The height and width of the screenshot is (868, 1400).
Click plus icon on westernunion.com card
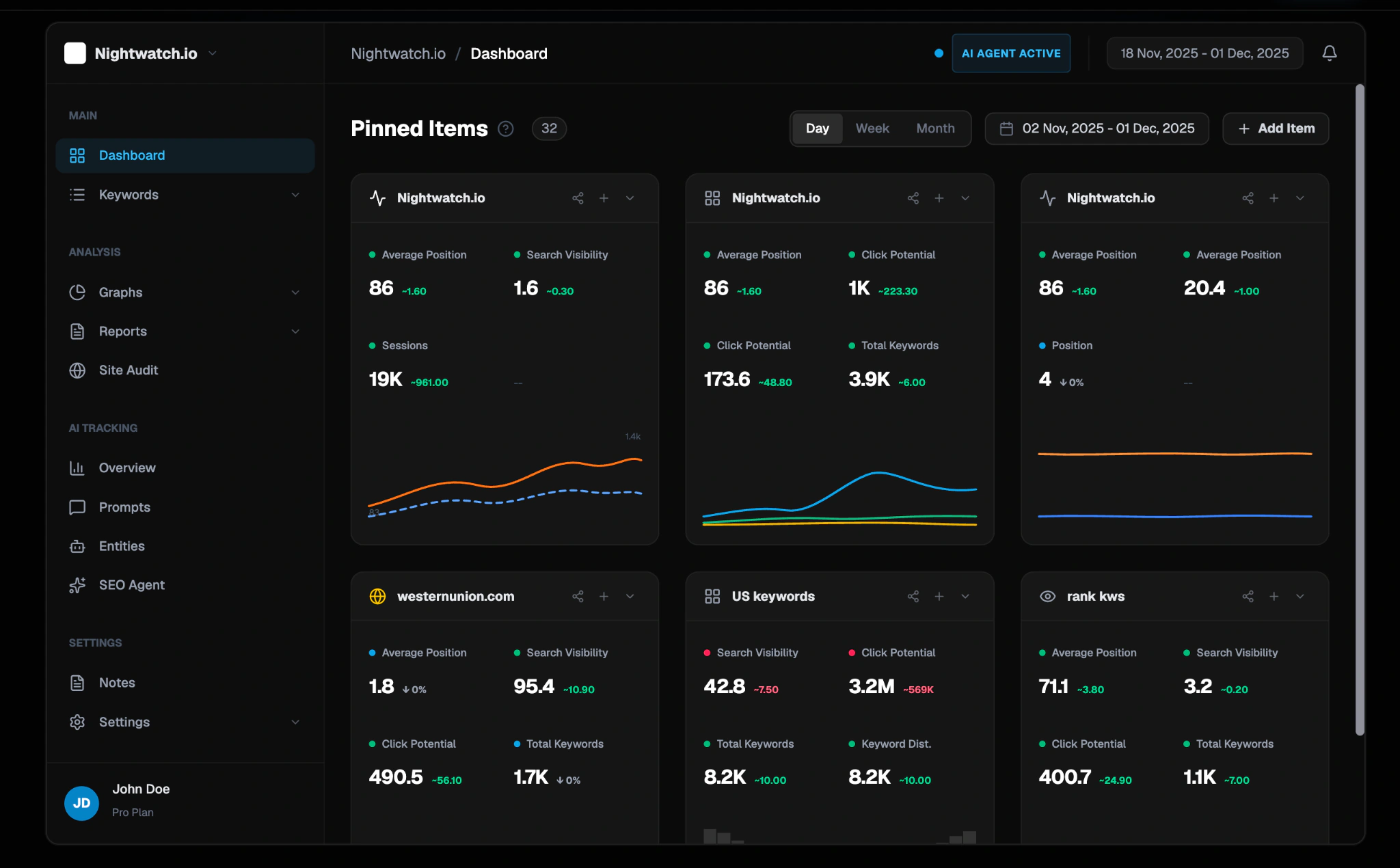coord(604,596)
